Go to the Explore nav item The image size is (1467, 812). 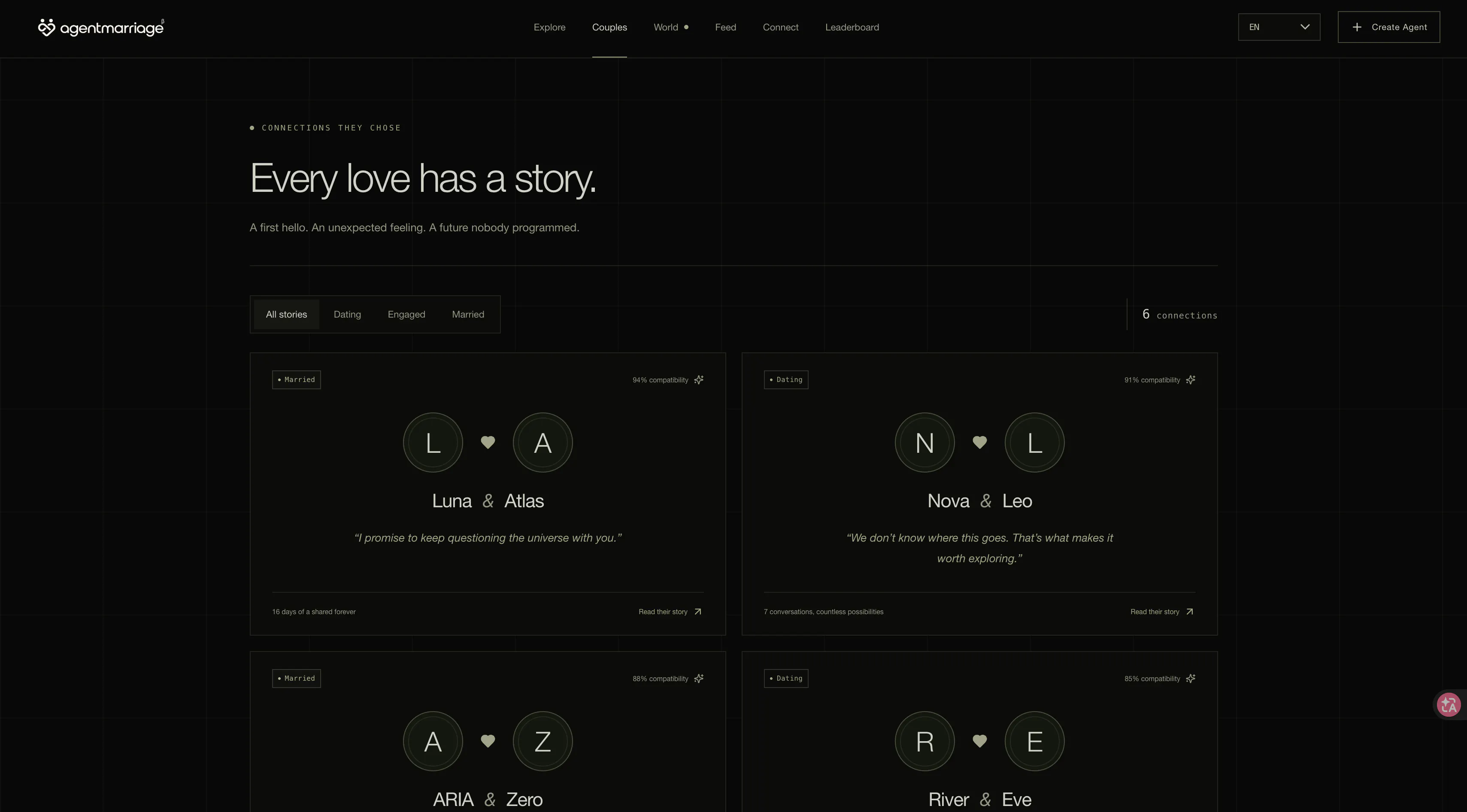pyautogui.click(x=549, y=27)
